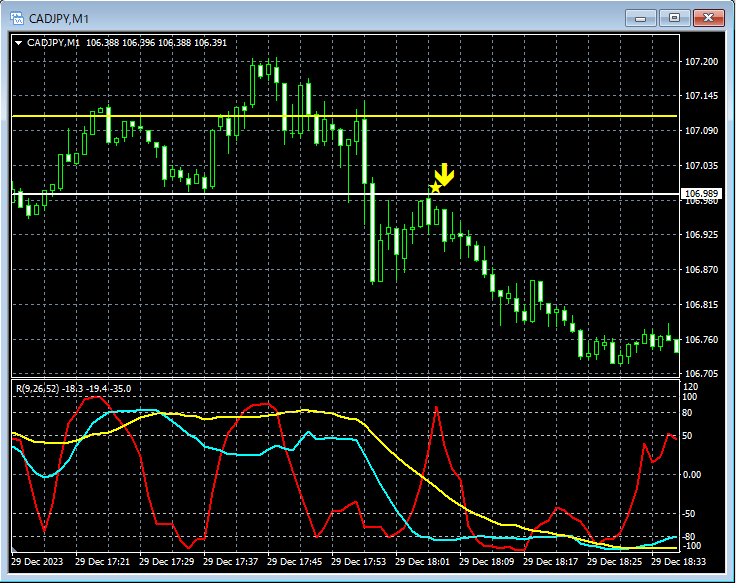Select the yellow horizontal line
Viewport: 737px width, 583px height.
click(345, 116)
